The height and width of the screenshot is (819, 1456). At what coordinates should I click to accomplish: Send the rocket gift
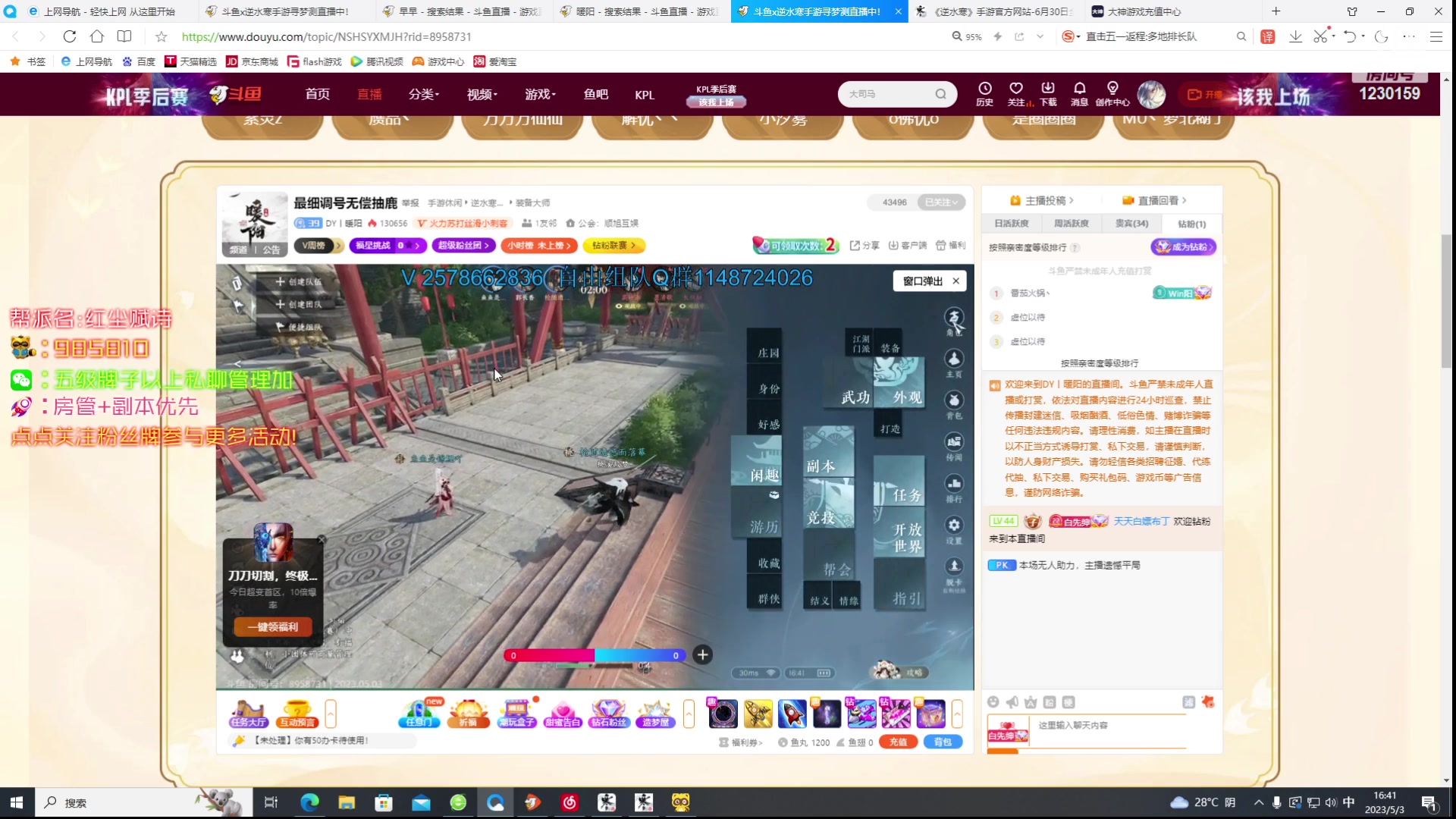point(792,714)
